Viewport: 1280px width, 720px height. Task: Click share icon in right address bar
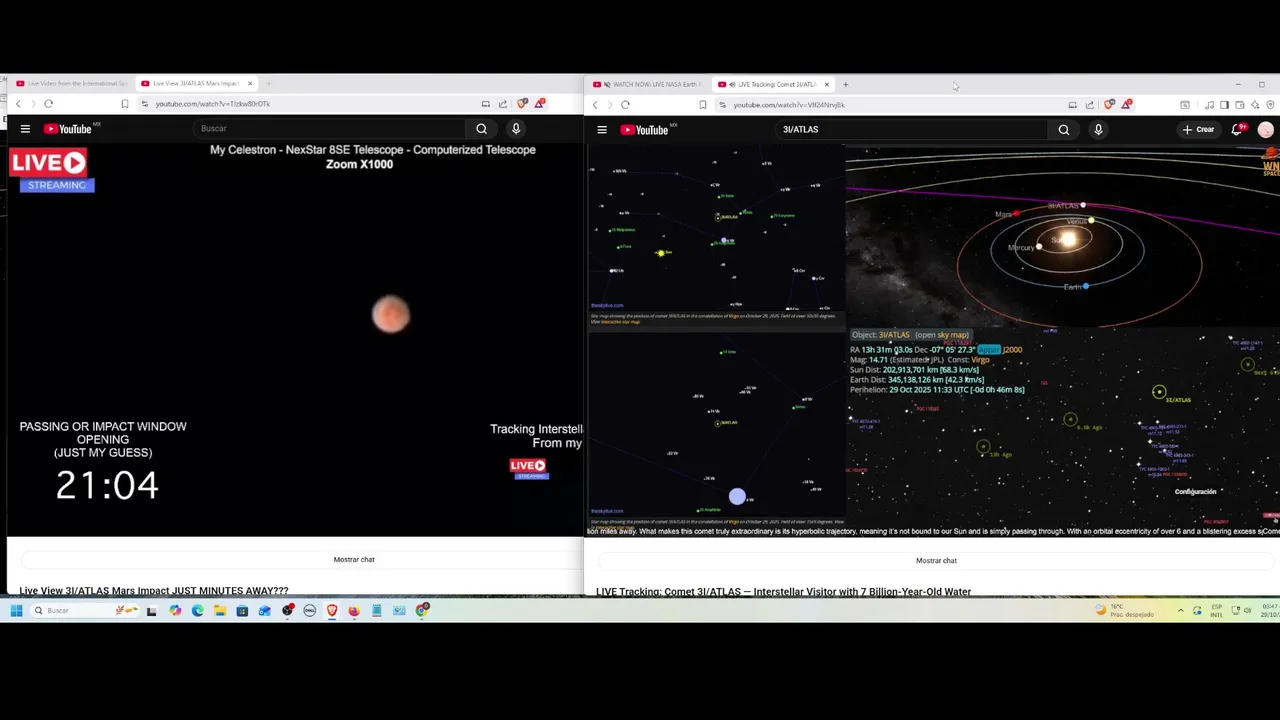tap(1090, 104)
